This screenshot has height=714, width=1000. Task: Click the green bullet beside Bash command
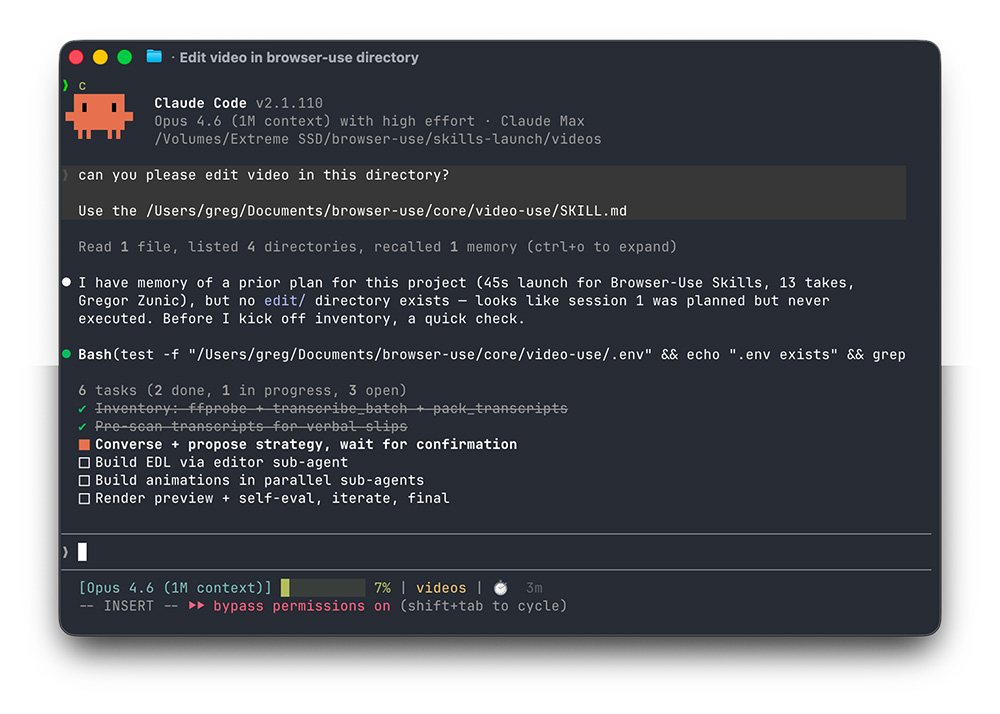click(x=66, y=354)
